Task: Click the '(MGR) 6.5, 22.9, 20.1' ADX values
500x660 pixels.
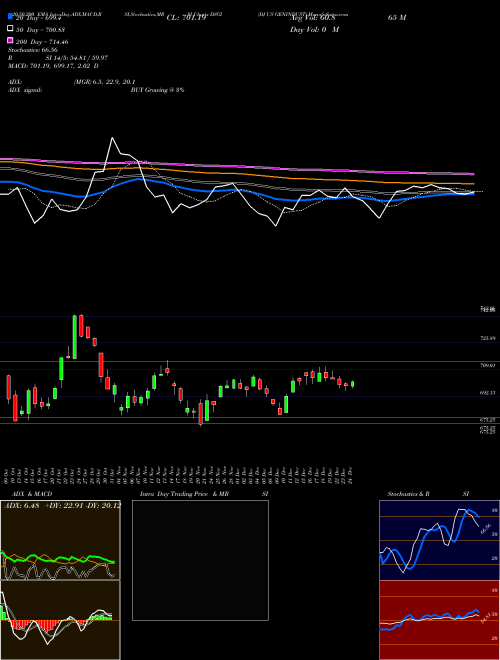Action: pos(104,82)
